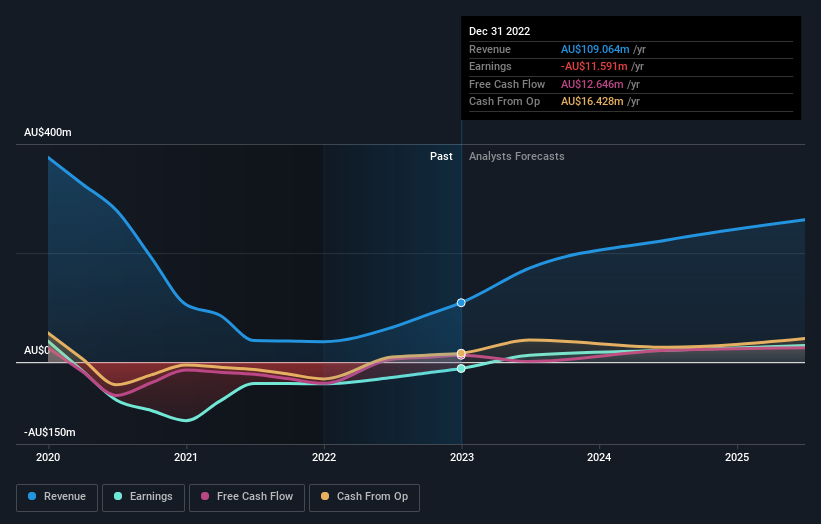Click the AU$400m y-axis label
This screenshot has width=821, height=524.
pos(48,132)
